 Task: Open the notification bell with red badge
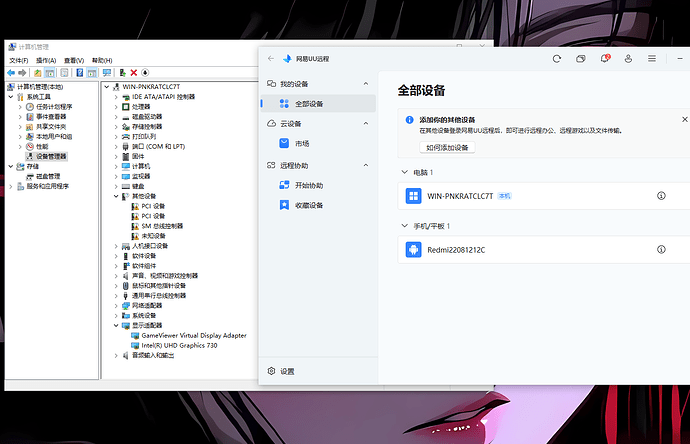(x=605, y=58)
